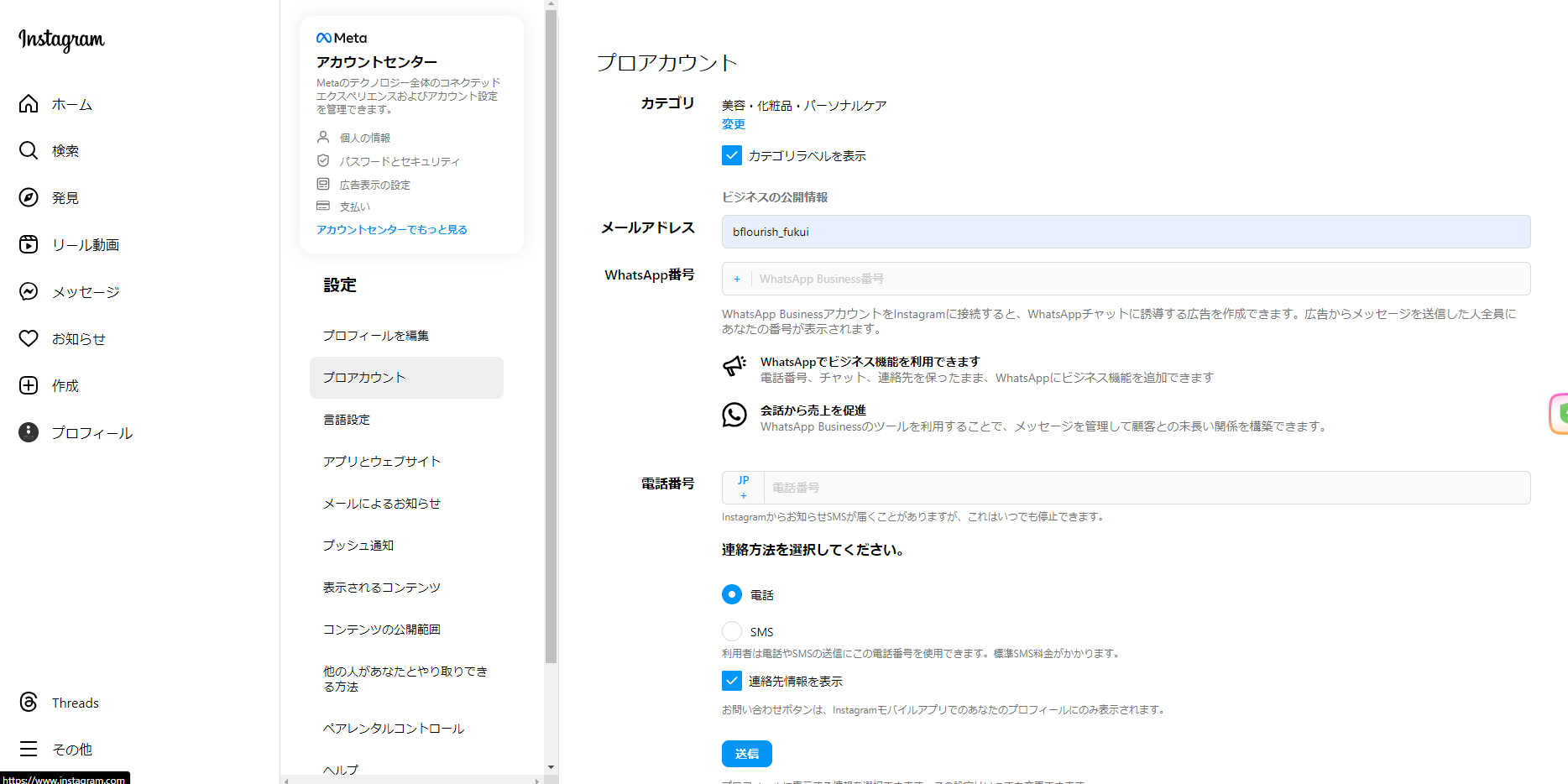Click the settings panel horizontal scrollbar
This screenshot has height=784, width=1568.
point(411,780)
